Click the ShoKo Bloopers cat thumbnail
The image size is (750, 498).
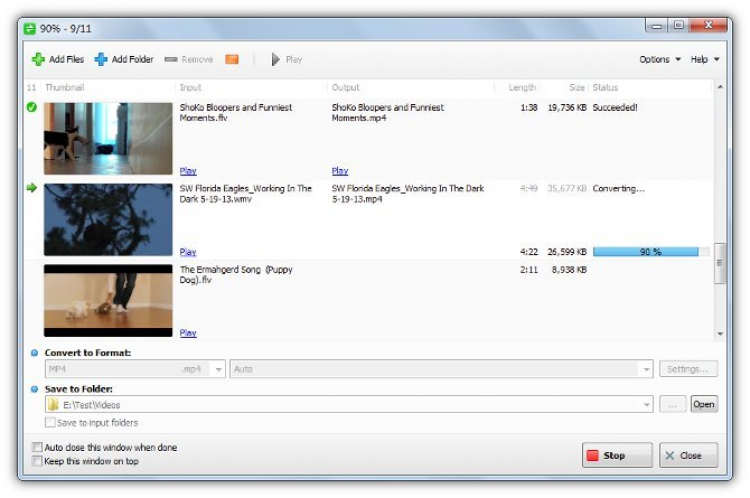[108, 138]
